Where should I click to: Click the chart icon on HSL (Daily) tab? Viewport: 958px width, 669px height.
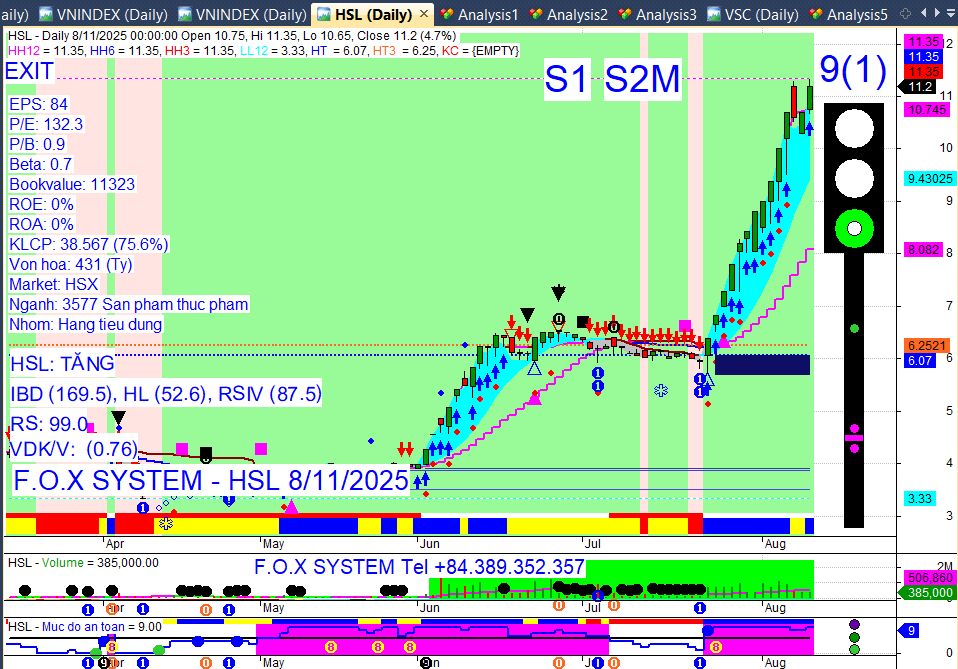point(324,14)
